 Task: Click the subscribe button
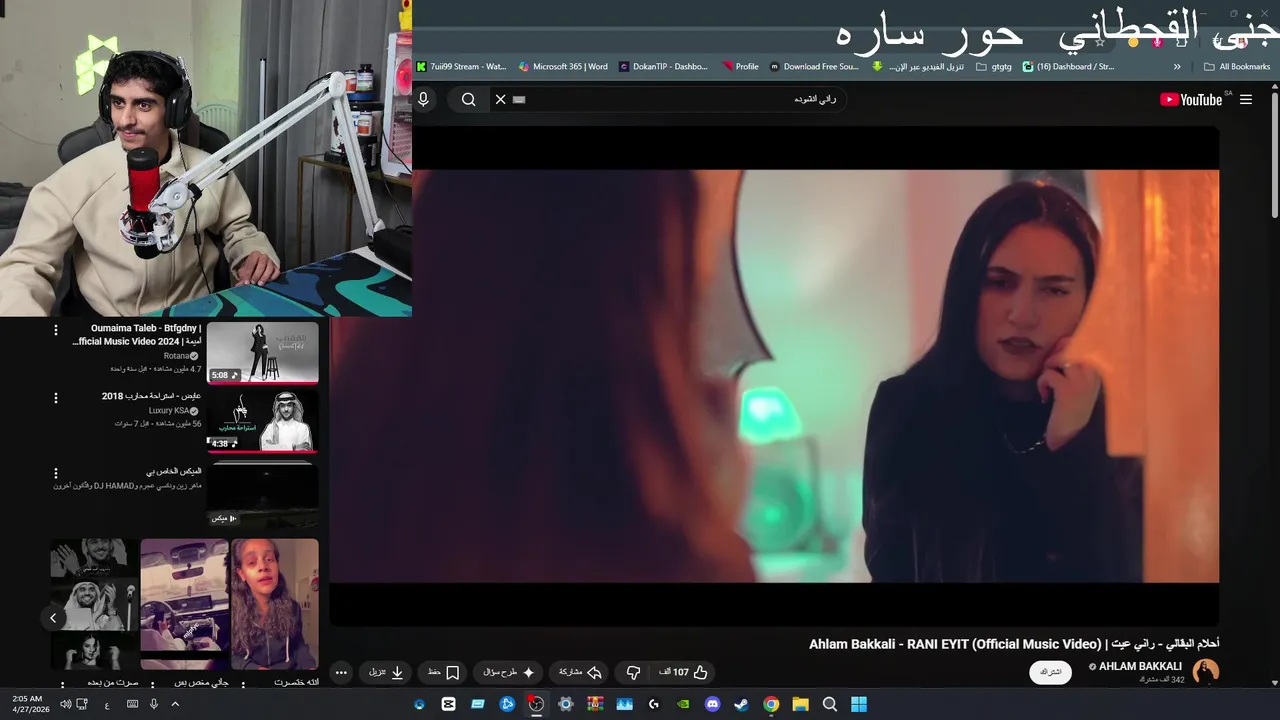click(x=1051, y=672)
